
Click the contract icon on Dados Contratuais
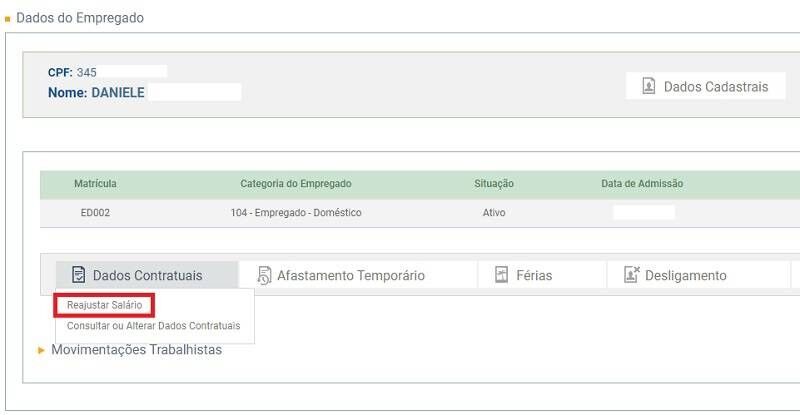78,275
